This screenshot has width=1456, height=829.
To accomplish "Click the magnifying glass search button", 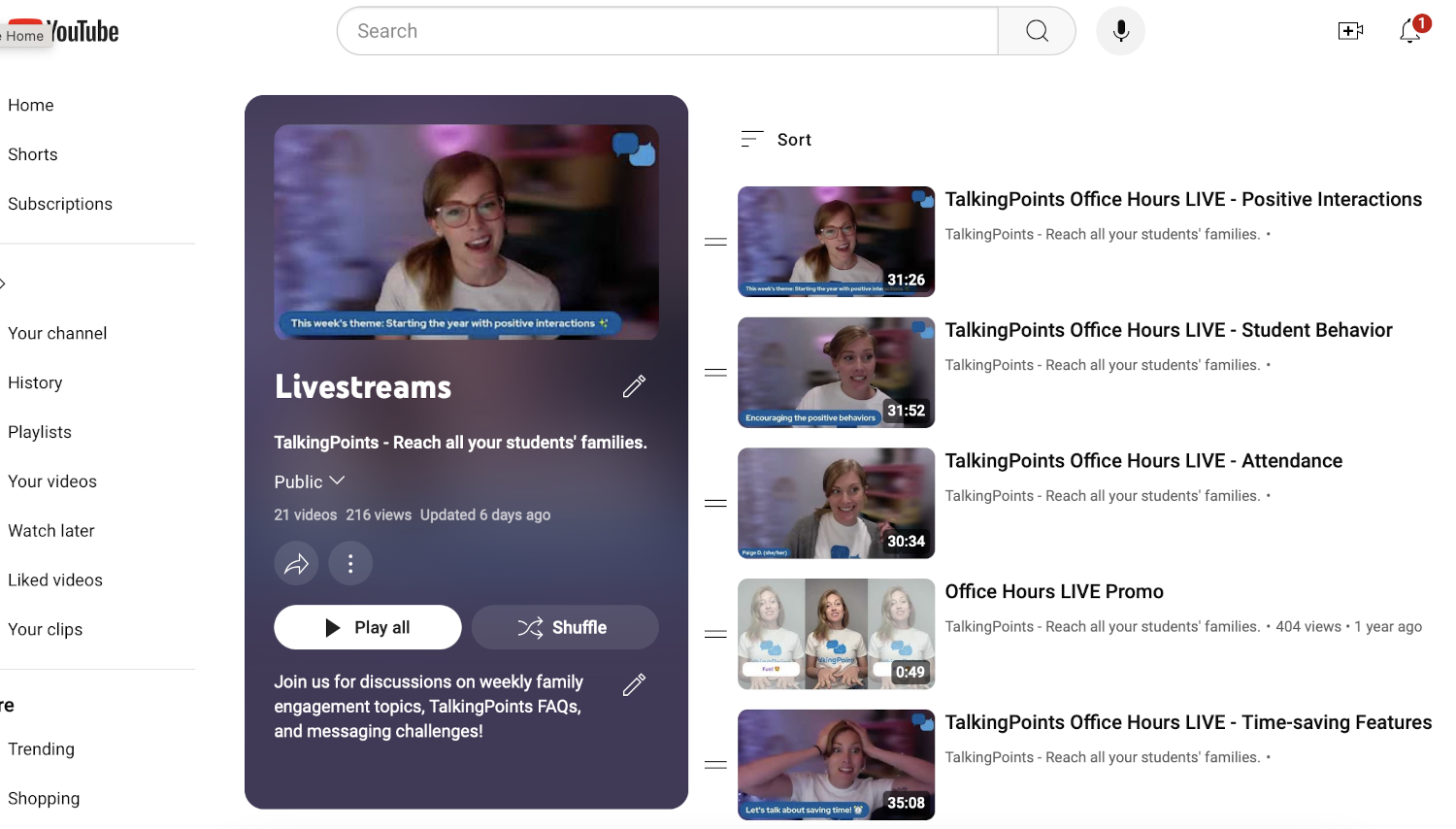I will click(1037, 31).
